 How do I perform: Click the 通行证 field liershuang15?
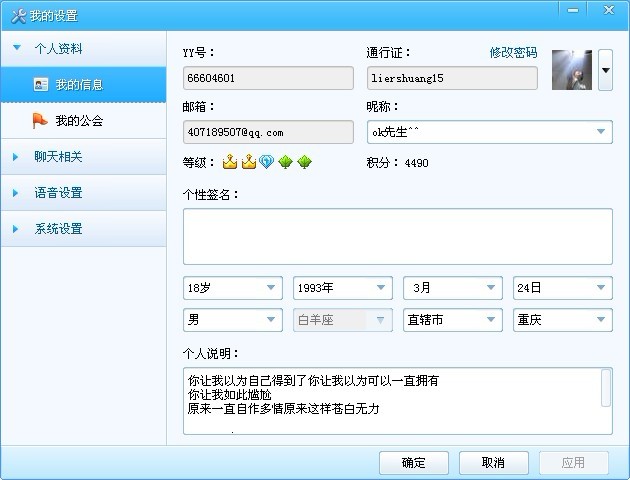click(452, 78)
